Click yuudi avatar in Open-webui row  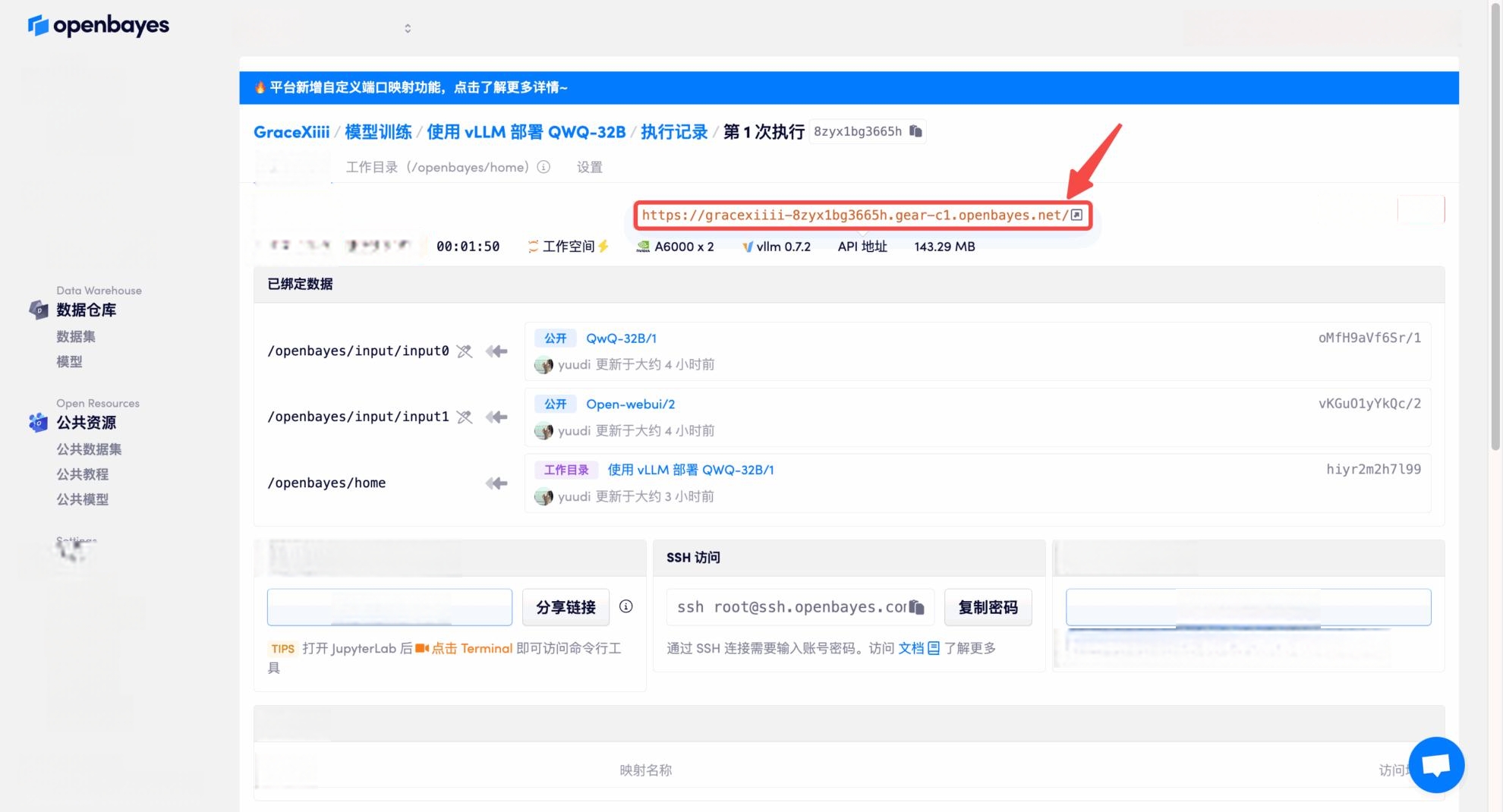(544, 431)
